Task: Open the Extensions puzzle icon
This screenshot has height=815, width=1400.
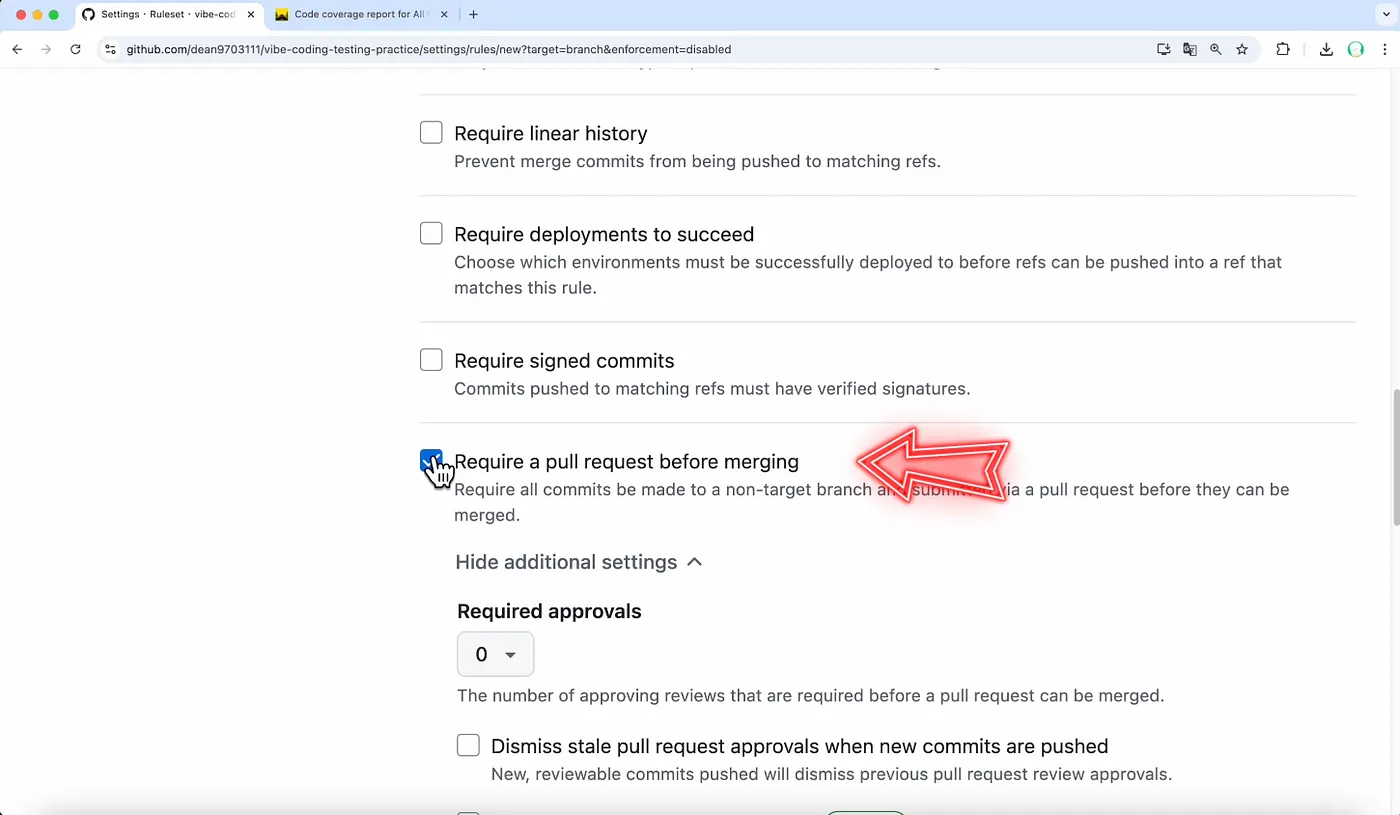Action: tap(1283, 49)
